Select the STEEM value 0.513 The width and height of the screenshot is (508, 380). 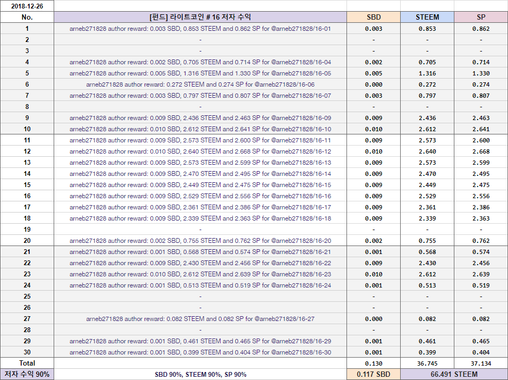[427, 285]
